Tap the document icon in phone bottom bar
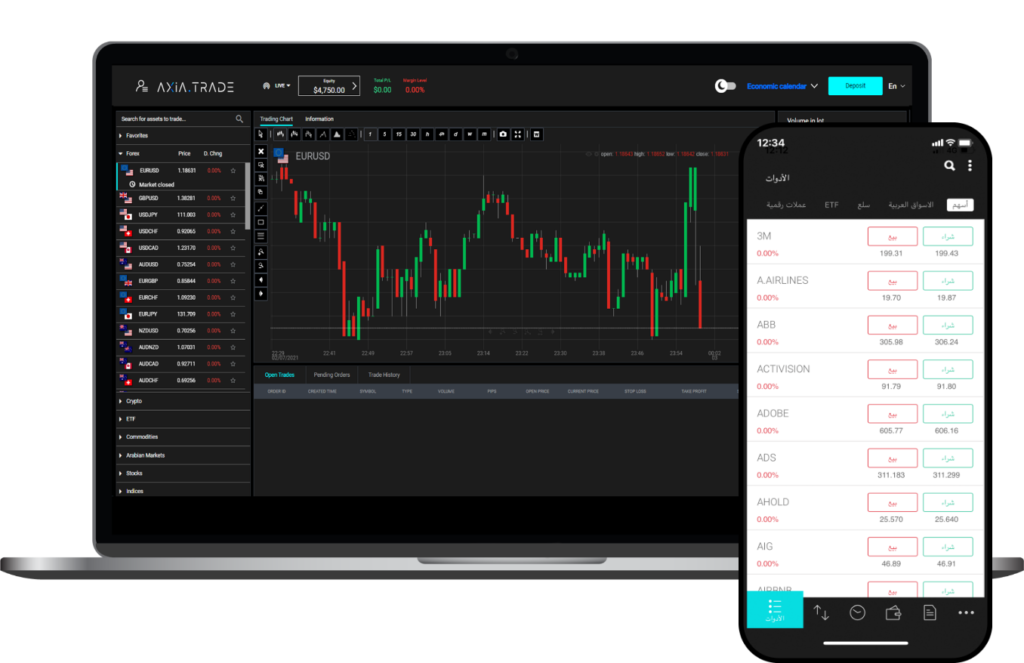This screenshot has width=1024, height=663. pyautogui.click(x=929, y=613)
